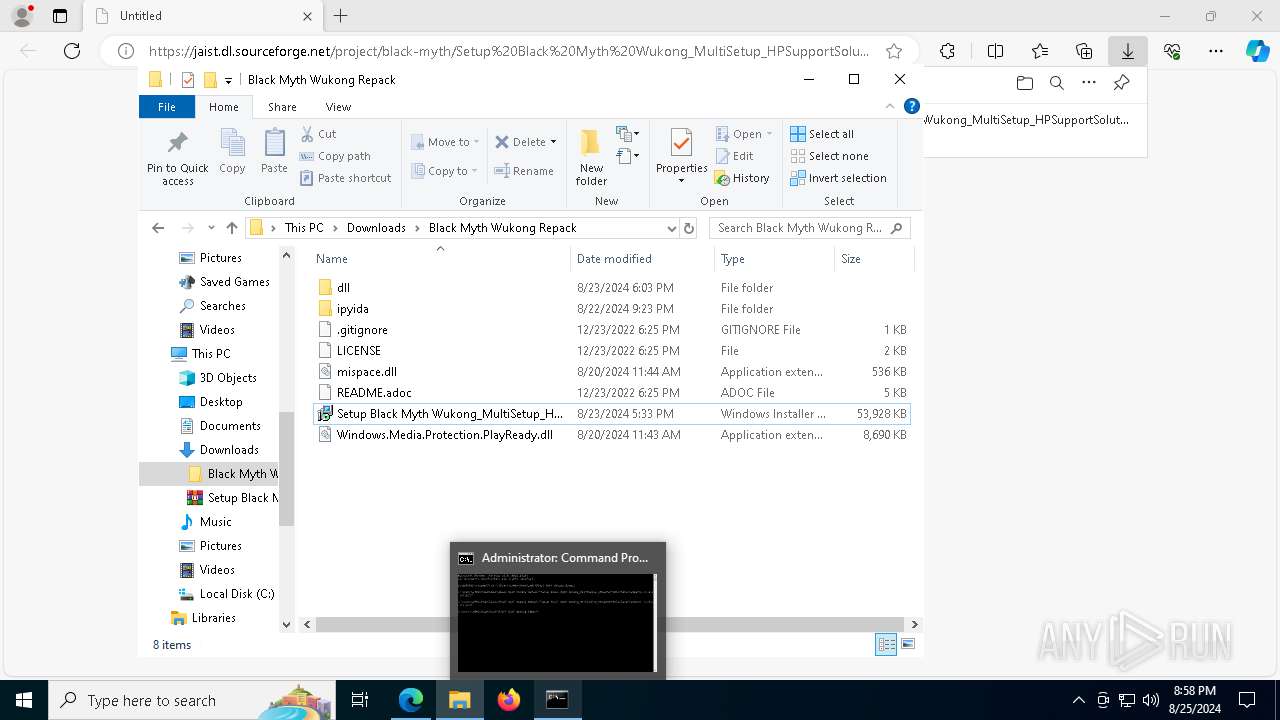Open Copilot in Edge toolbar
The image size is (1280, 720).
click(x=1257, y=51)
